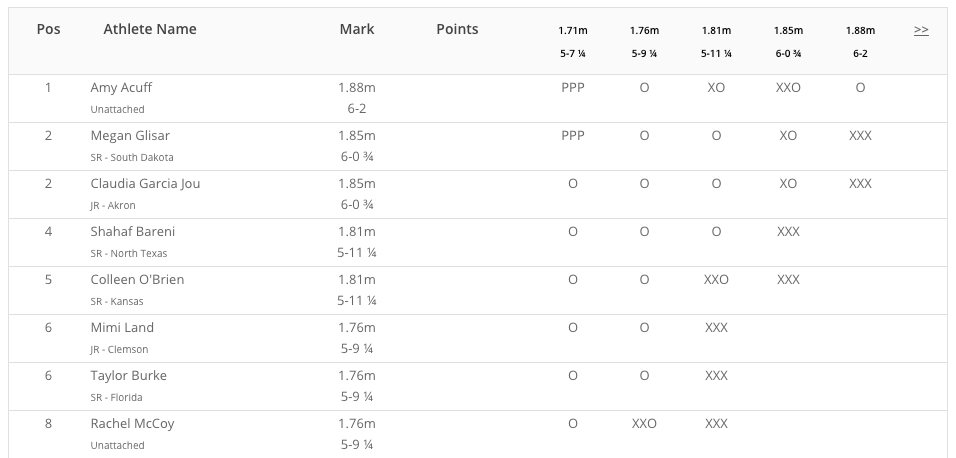956x458 pixels.
Task: Click the Points column header
Action: tap(457, 29)
